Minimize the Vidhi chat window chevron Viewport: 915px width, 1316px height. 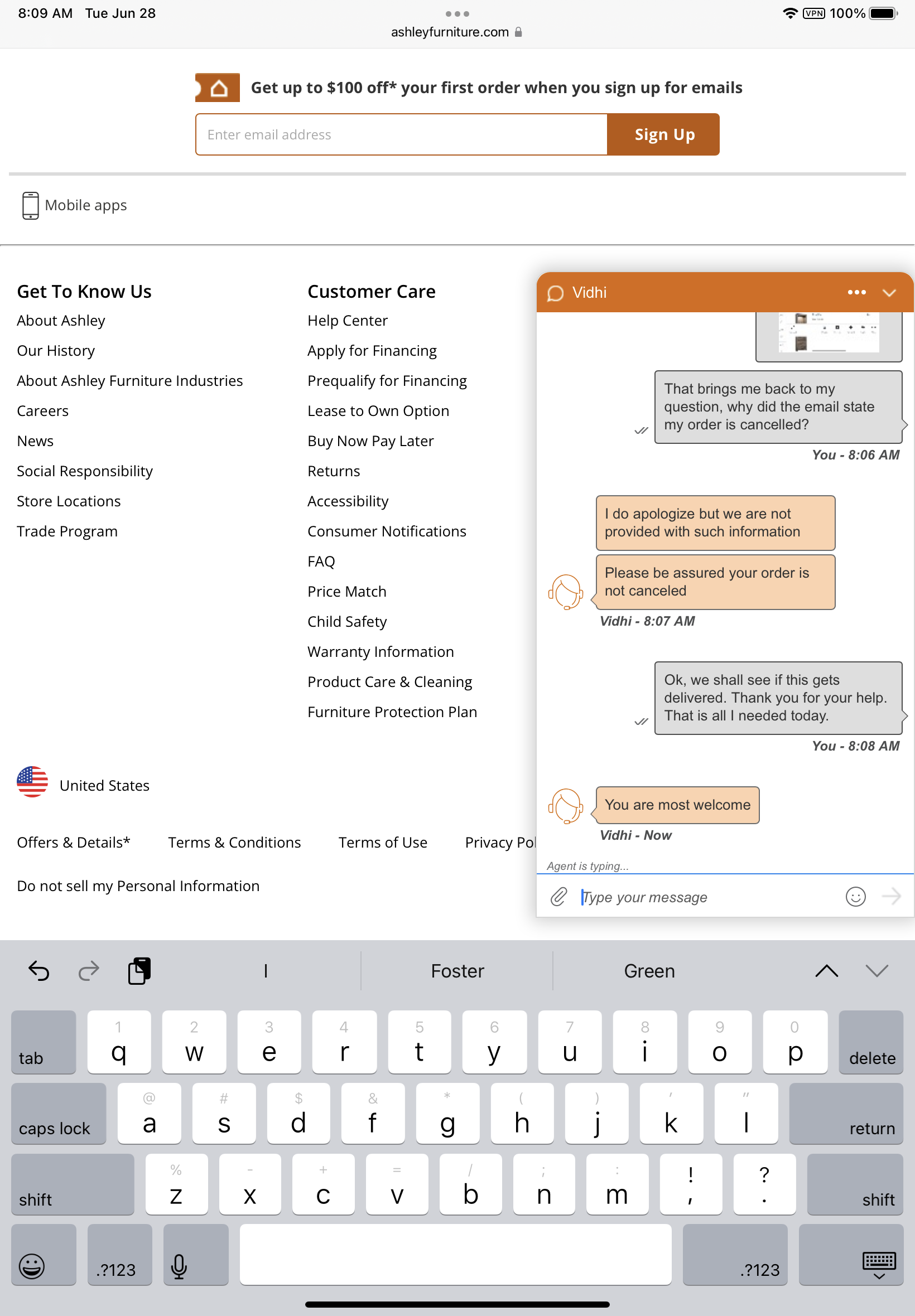point(889,293)
